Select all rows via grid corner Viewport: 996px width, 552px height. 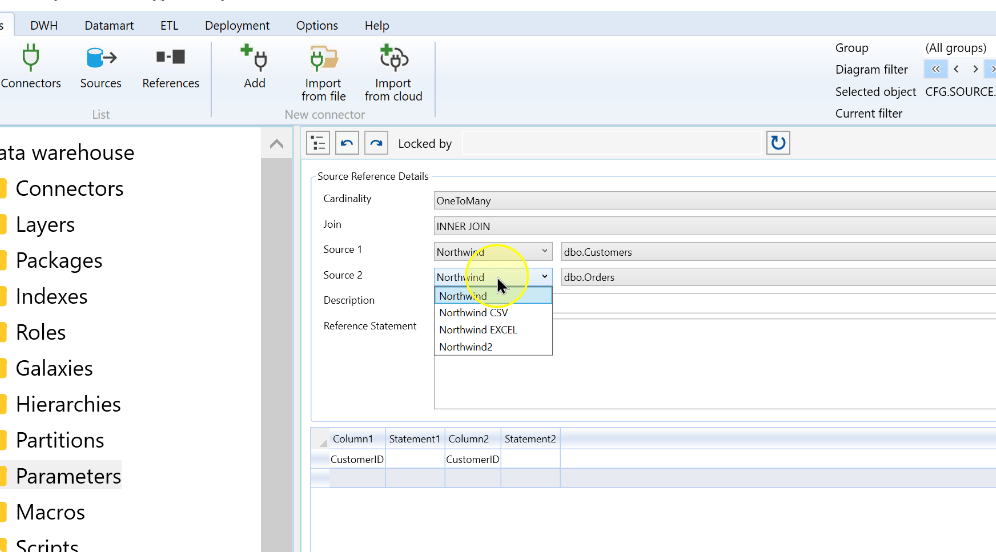coord(320,439)
